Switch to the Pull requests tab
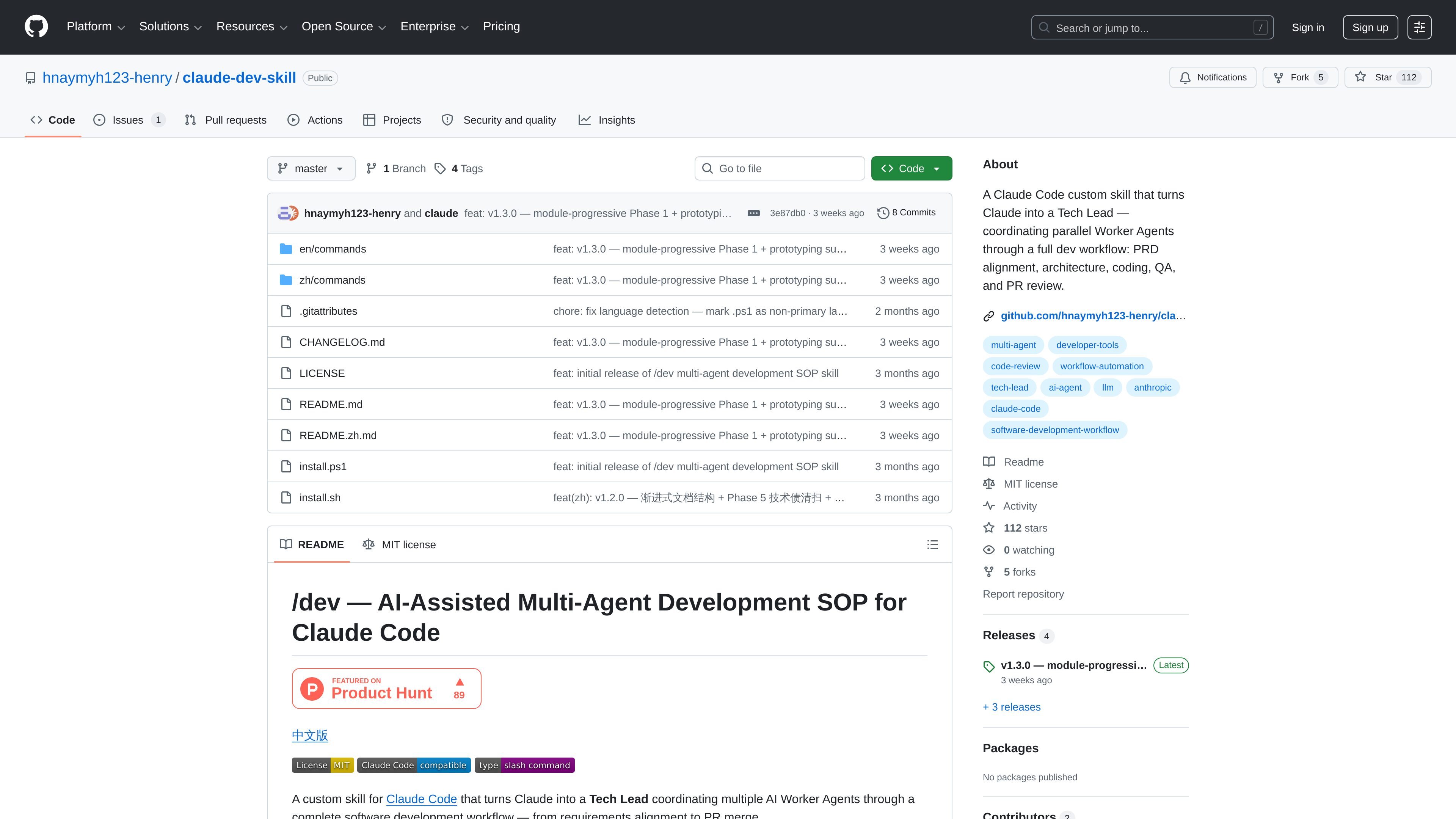This screenshot has height=819, width=1456. (x=226, y=120)
